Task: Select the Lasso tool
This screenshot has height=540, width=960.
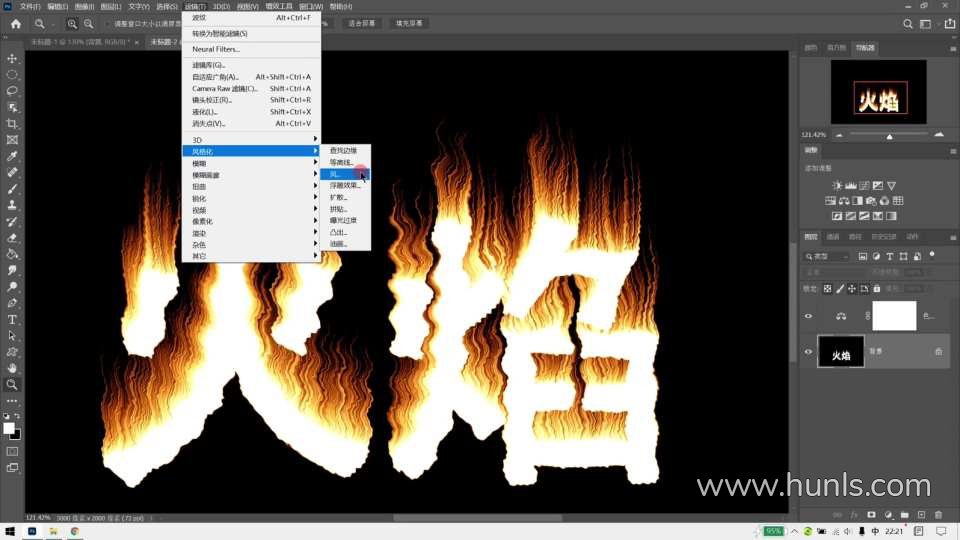Action: point(12,91)
